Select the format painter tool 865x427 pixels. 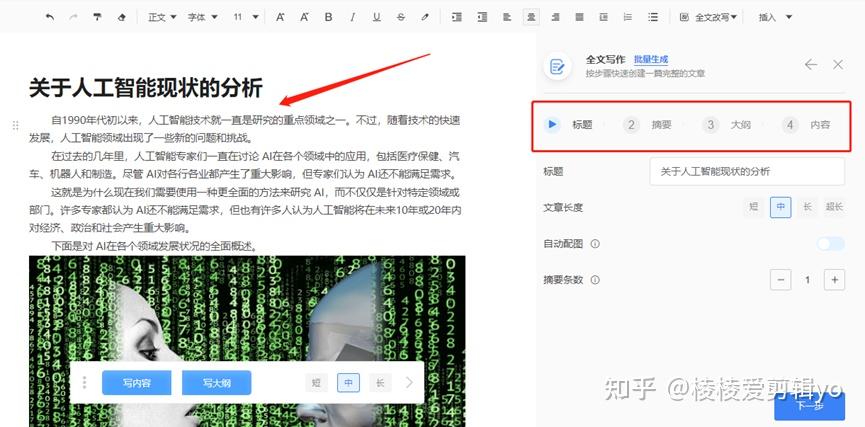pos(98,17)
